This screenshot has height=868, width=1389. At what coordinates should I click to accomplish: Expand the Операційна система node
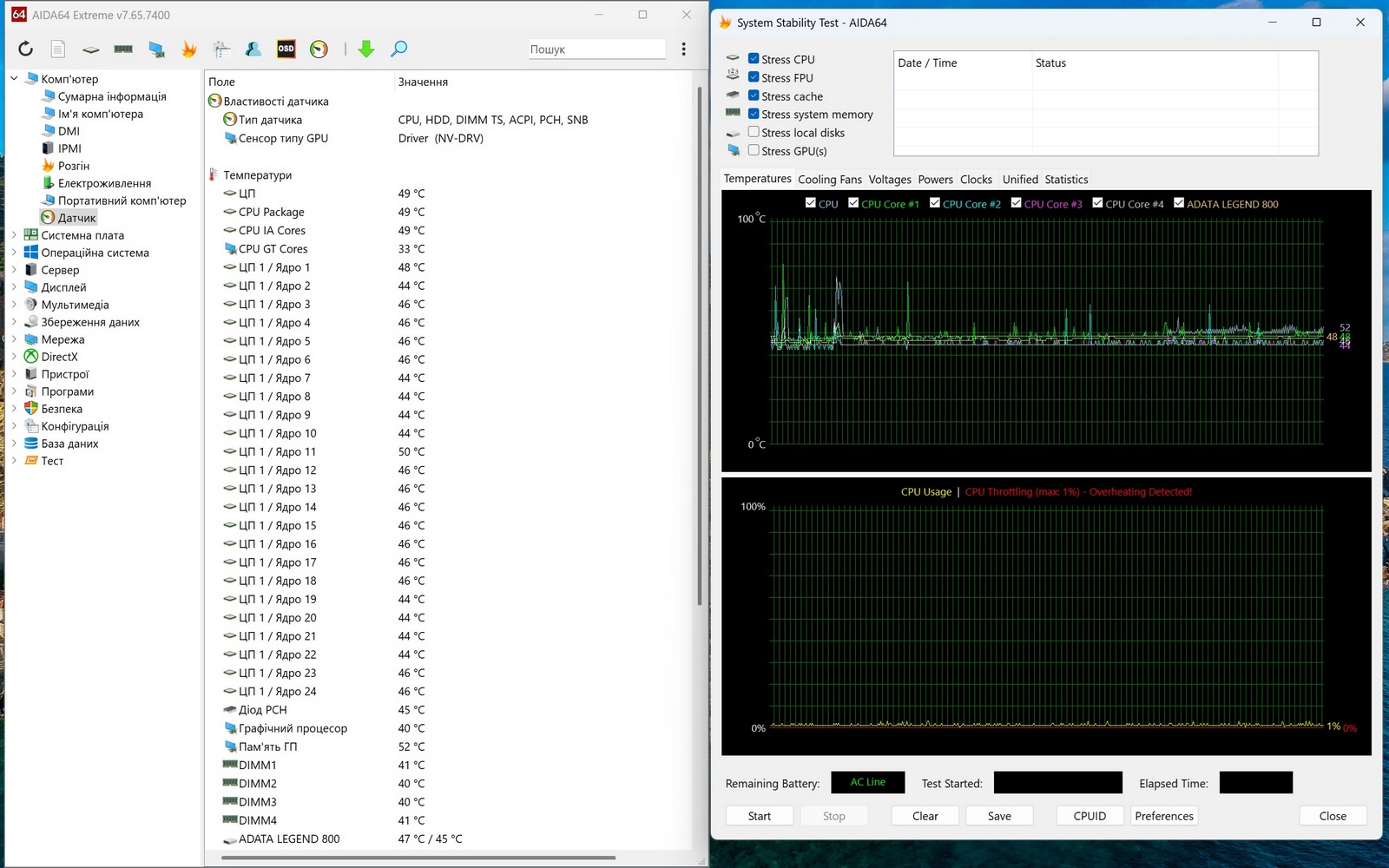(x=14, y=253)
